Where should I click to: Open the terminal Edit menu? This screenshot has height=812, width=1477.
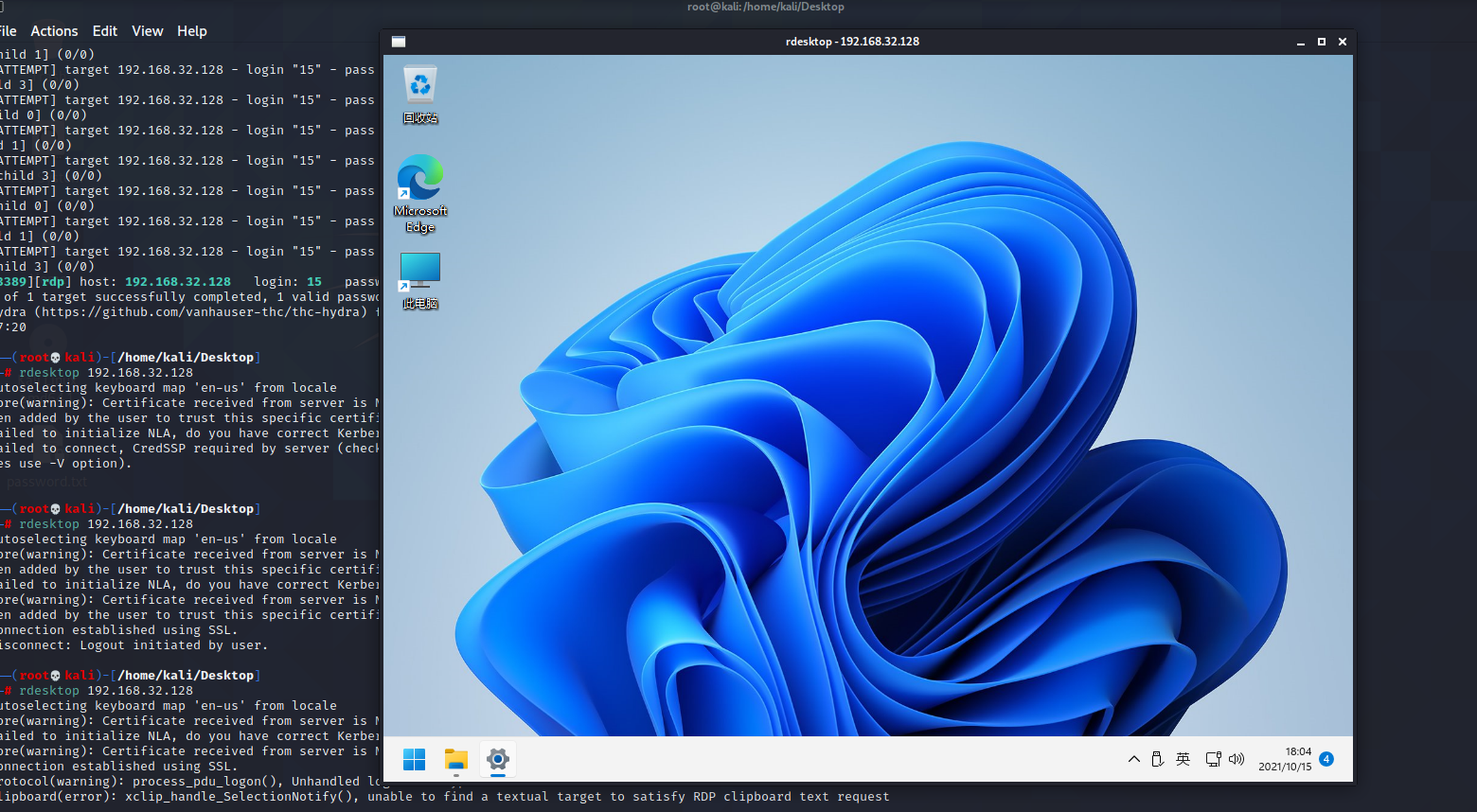pyautogui.click(x=105, y=31)
